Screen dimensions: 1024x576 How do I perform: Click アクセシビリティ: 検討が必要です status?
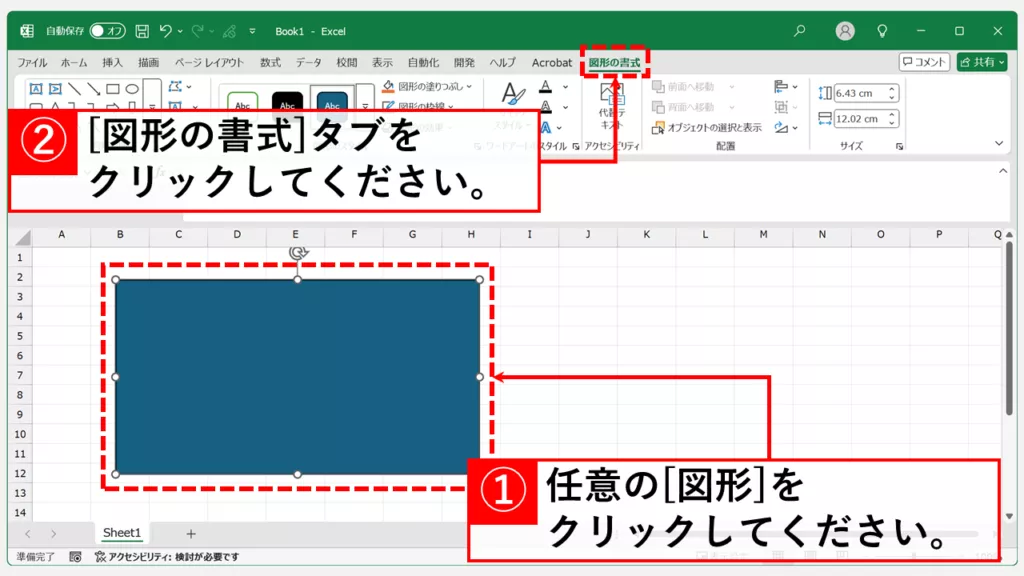coord(167,557)
